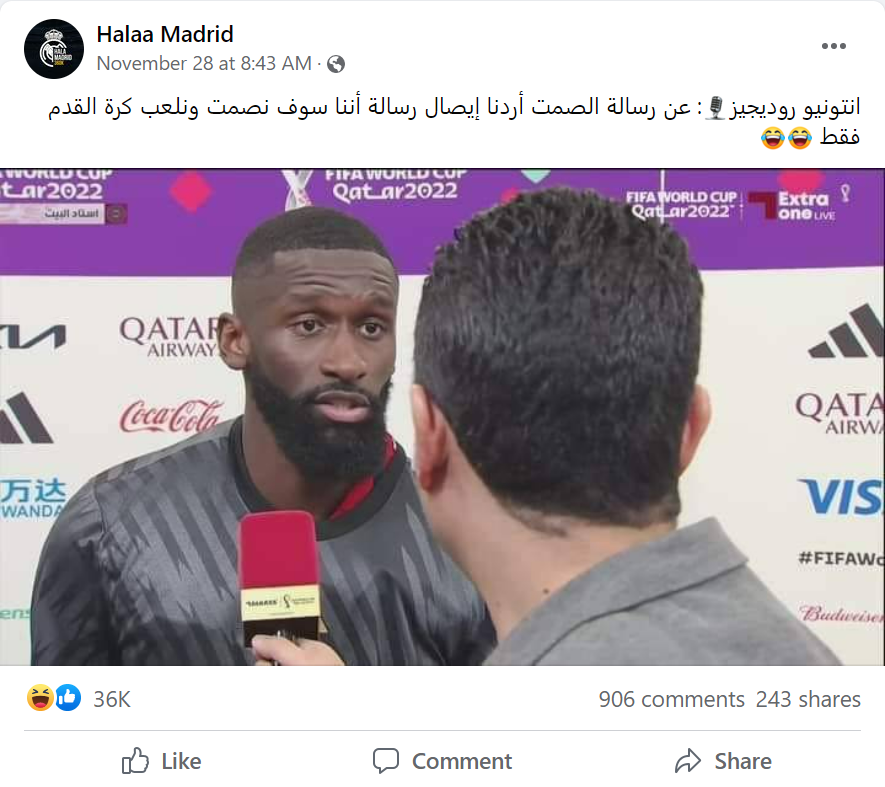Open the interview photo in the post
Screen dimensions: 885x787
[x=442, y=417]
